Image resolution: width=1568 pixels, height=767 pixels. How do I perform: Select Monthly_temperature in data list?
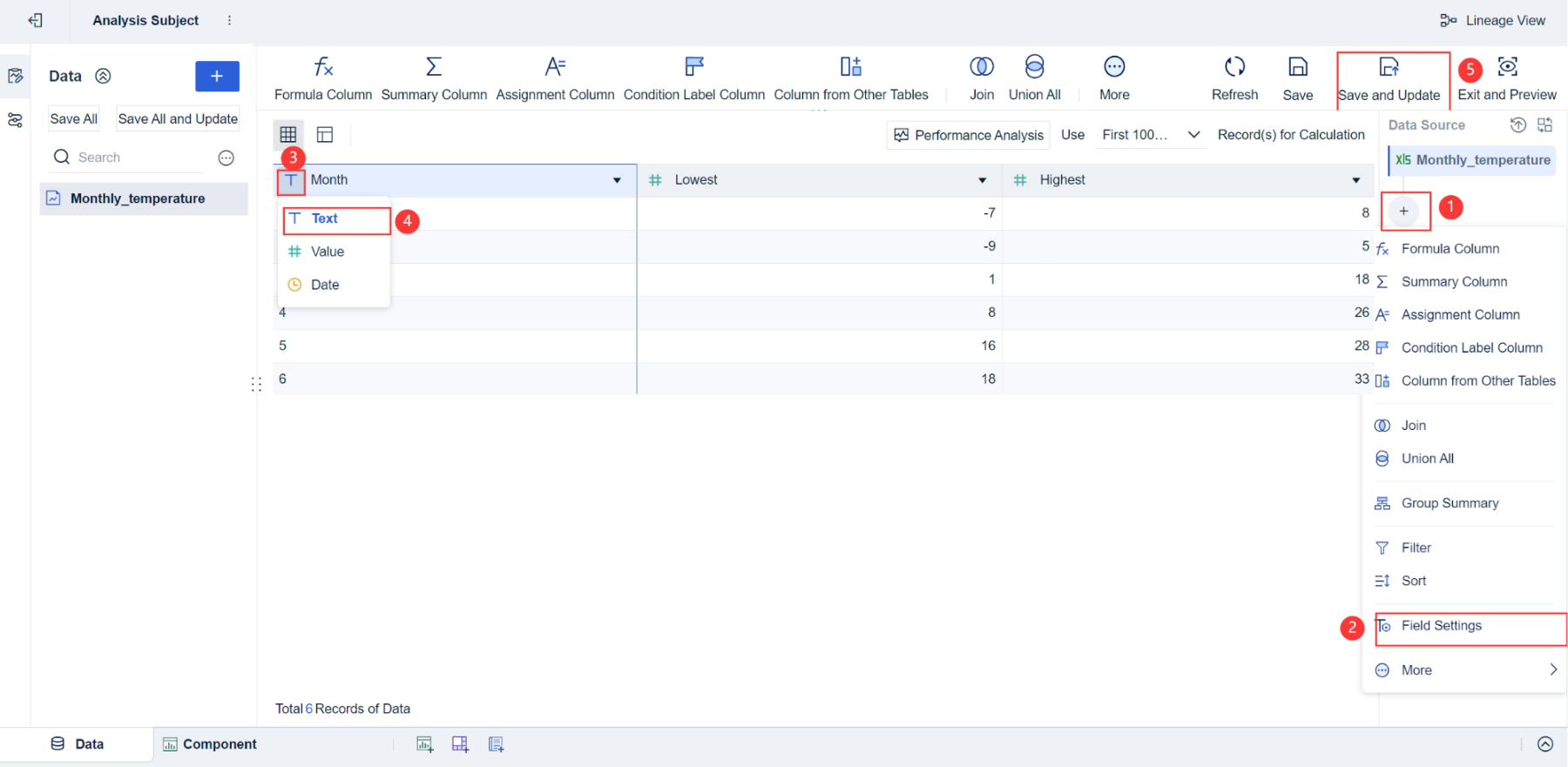144,198
